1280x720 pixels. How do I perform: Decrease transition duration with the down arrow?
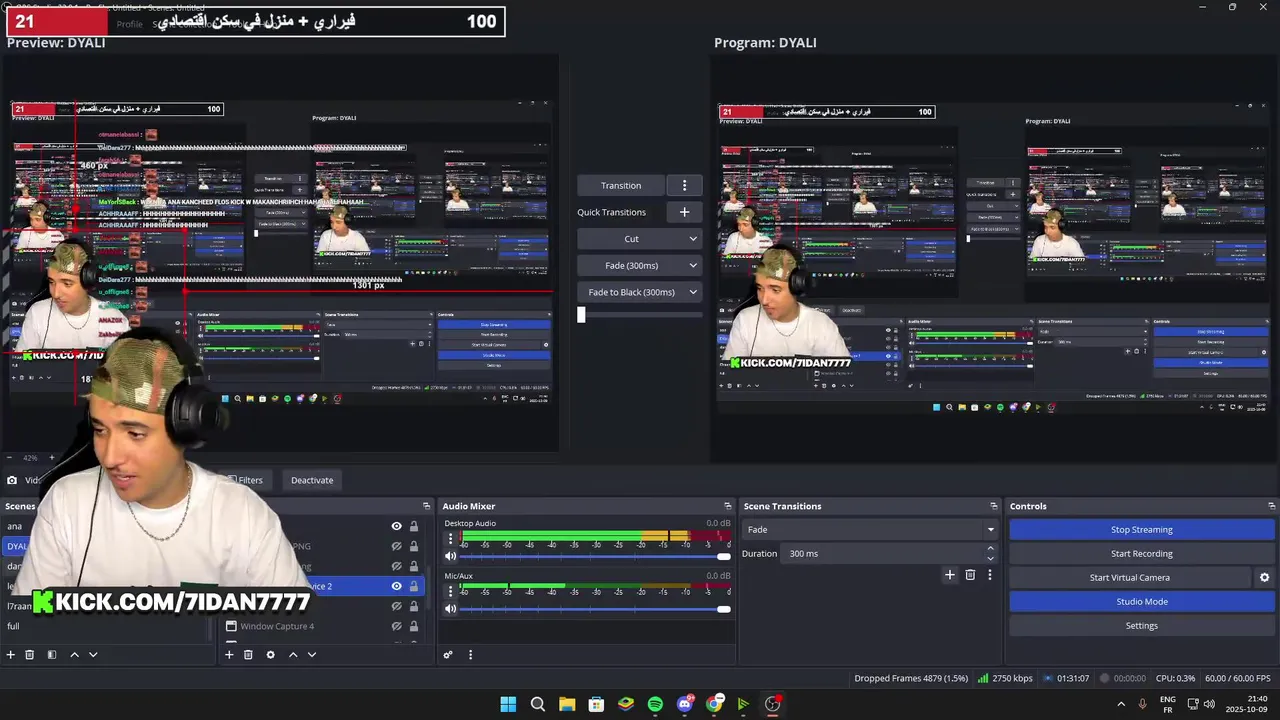(991, 558)
